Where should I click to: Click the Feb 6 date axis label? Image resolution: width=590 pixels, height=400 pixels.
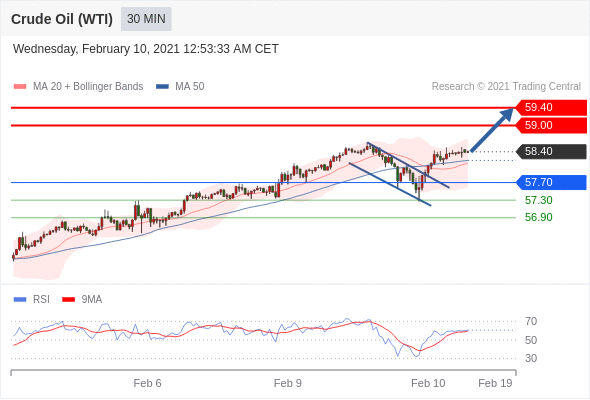point(147,383)
